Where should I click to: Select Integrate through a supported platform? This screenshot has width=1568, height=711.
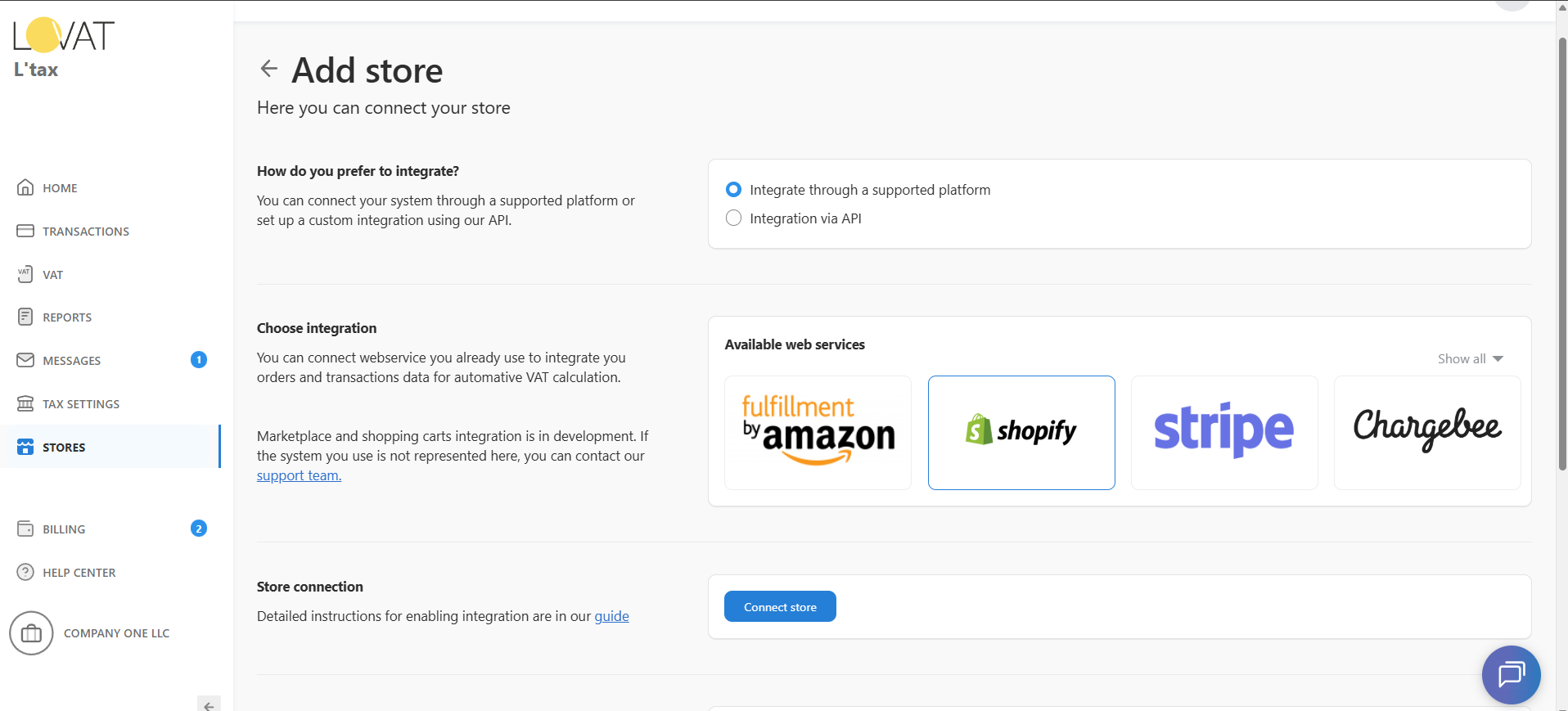point(734,190)
